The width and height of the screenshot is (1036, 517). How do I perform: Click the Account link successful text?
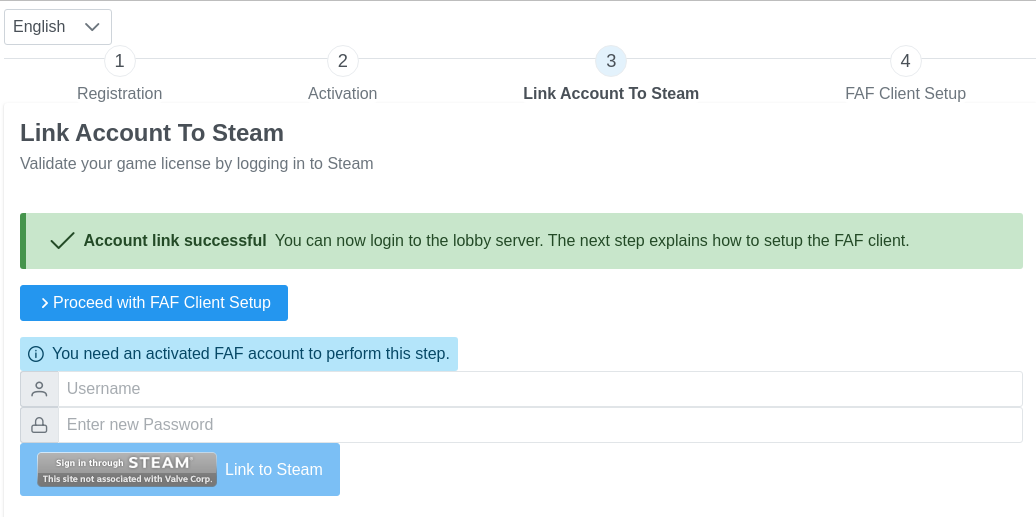175,241
